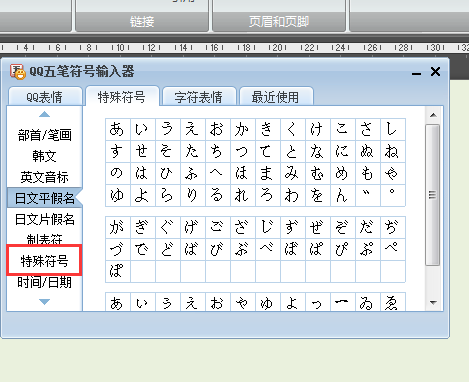Viewport: 469px width, 382px height.
Task: Insert hiragana た
Action: pyautogui.click(x=193, y=151)
